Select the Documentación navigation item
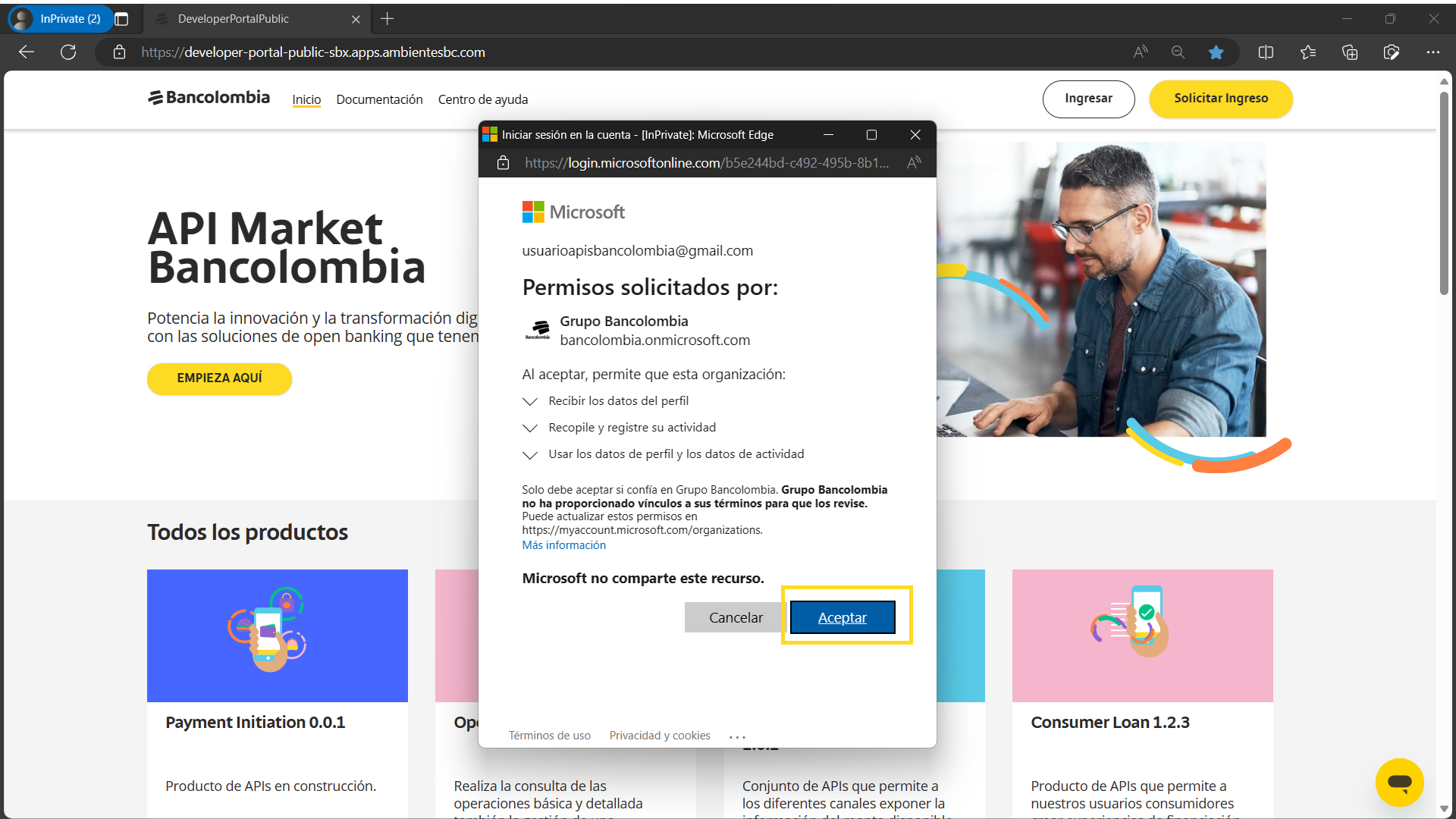Image resolution: width=1456 pixels, height=819 pixels. [379, 99]
